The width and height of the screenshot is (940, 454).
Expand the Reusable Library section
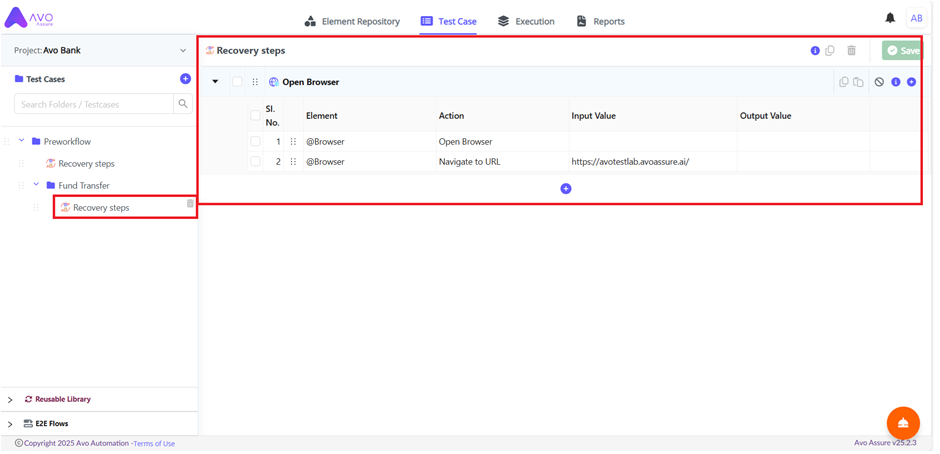click(x=10, y=399)
